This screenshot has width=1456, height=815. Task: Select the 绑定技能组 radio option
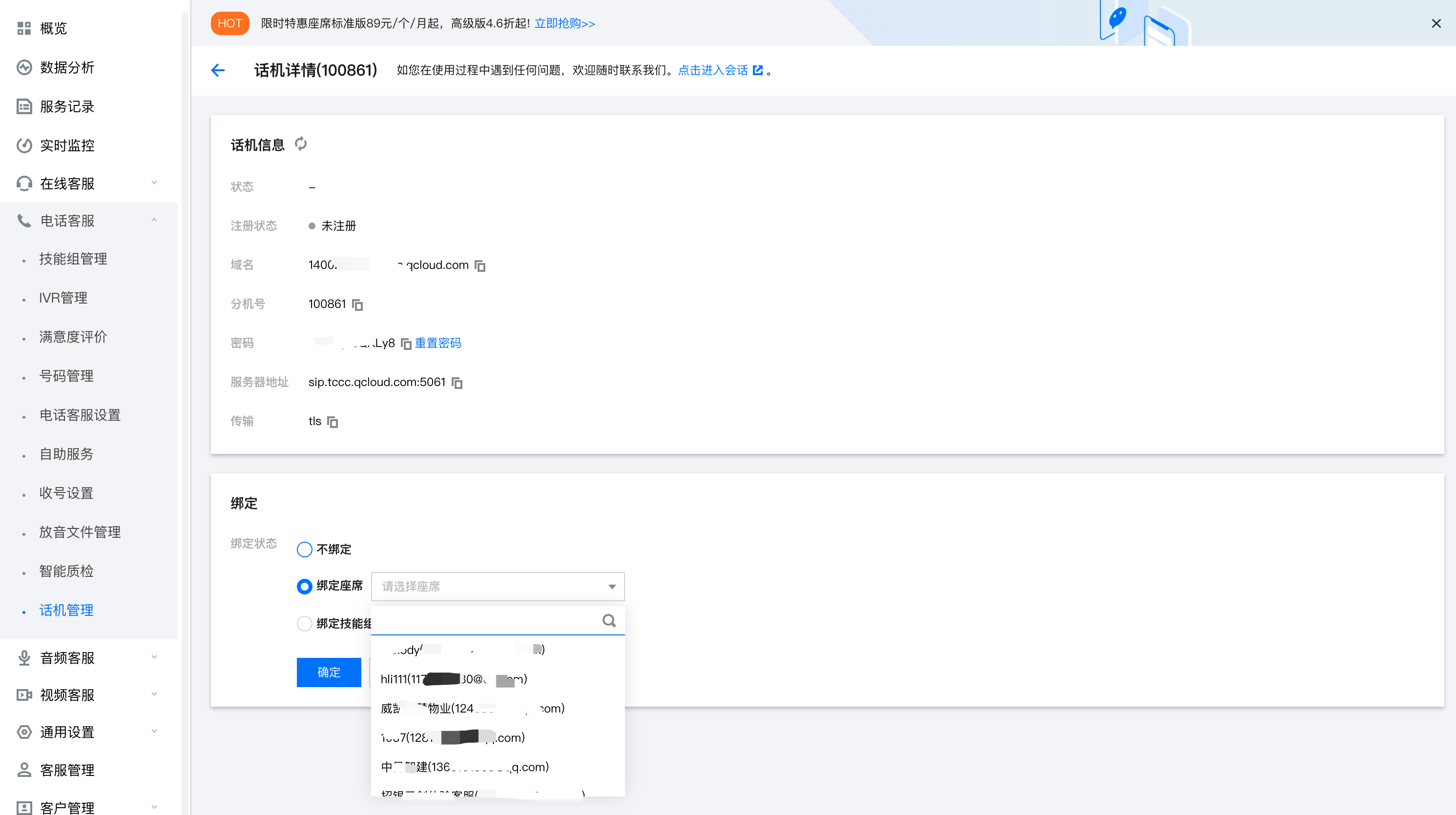tap(304, 624)
